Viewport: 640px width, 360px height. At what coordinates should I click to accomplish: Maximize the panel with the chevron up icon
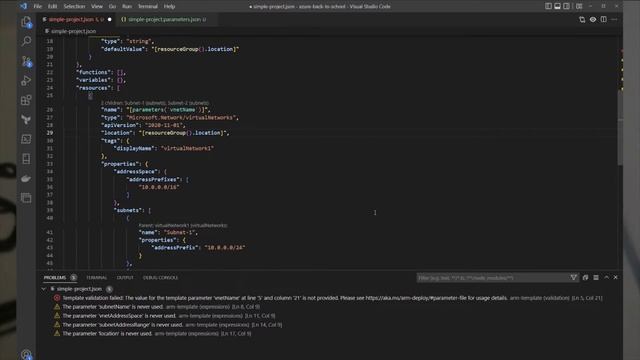point(607,278)
